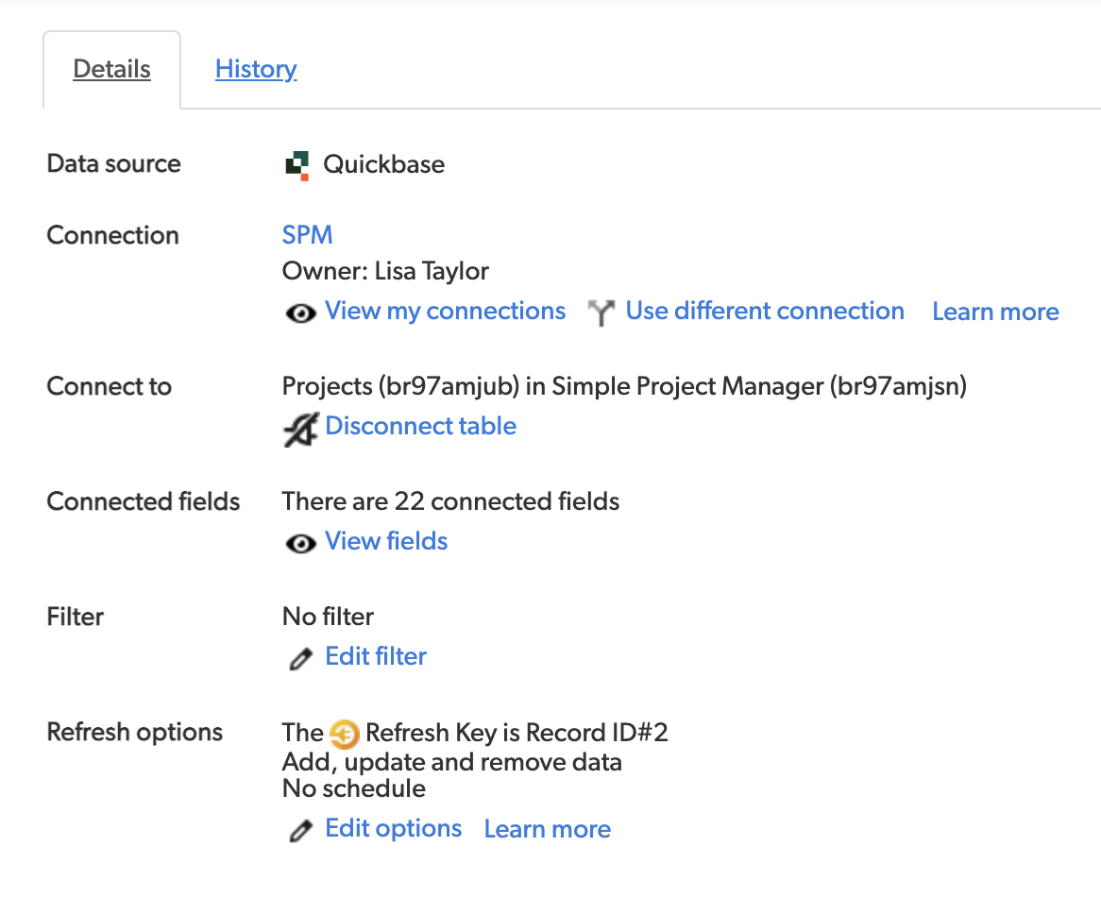Click the Edit filter link
1101x897 pixels.
pos(376,656)
